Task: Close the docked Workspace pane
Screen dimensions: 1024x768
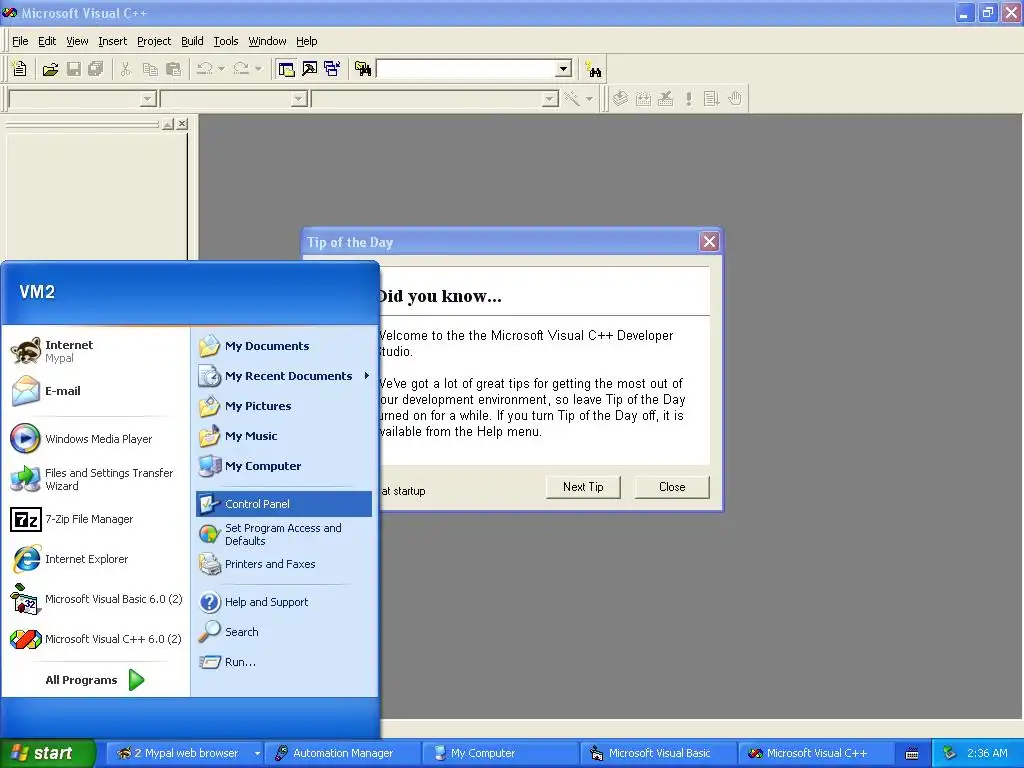Action: [x=182, y=124]
